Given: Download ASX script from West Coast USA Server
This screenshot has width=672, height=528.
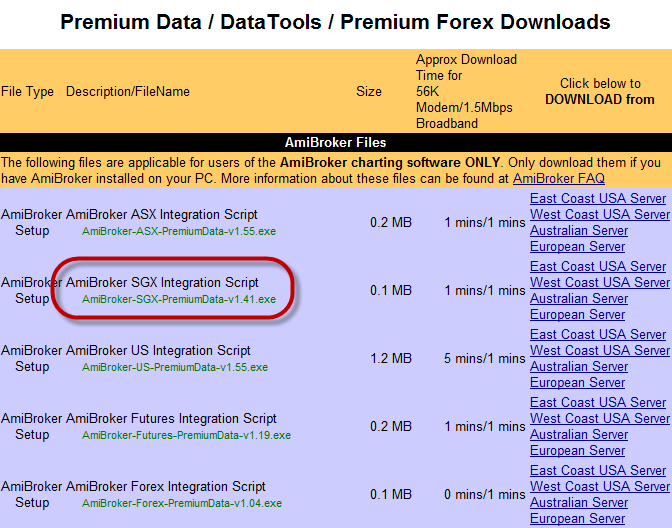Looking at the screenshot, I should coord(600,214).
